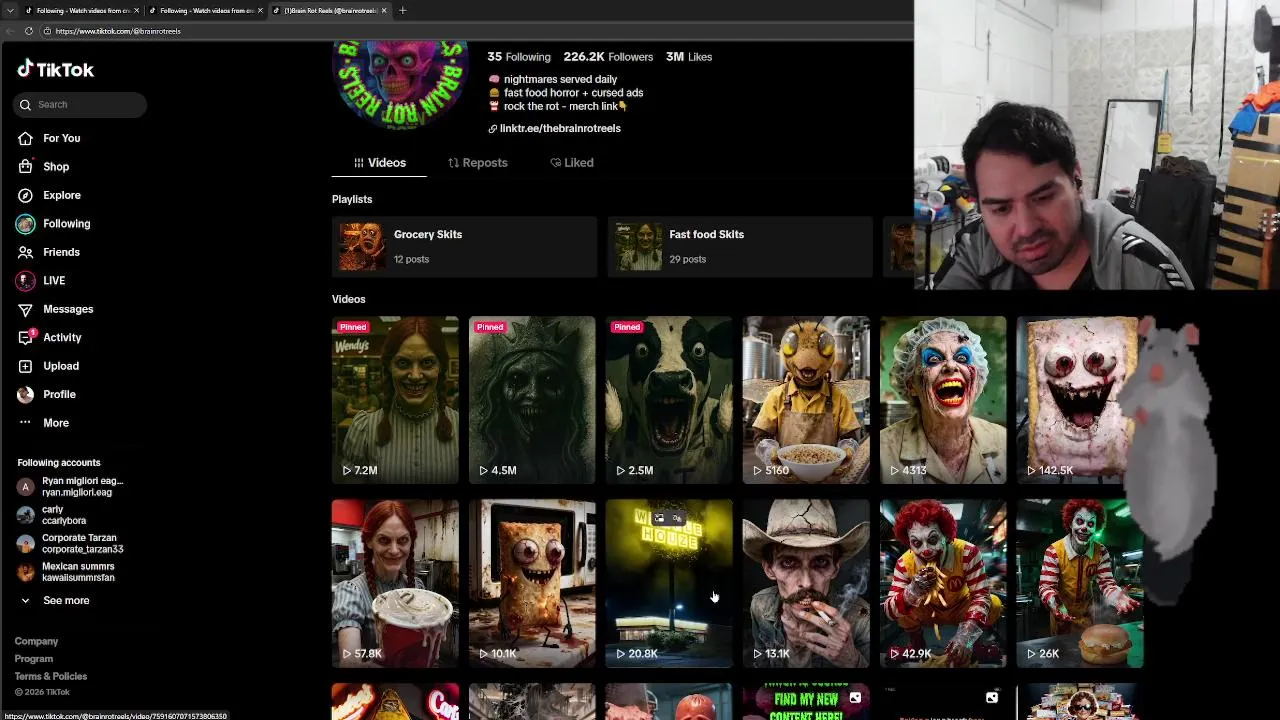Open the bee mascot video with 5160 views

[806, 400]
